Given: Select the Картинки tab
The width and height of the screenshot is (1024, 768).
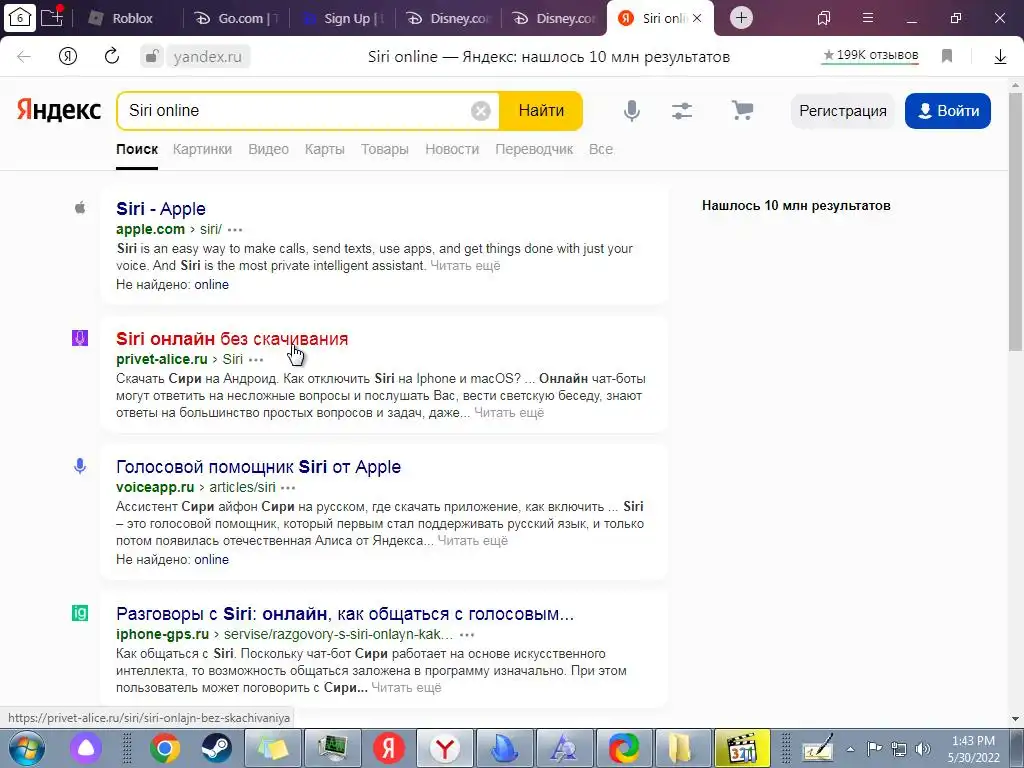Looking at the screenshot, I should tap(202, 149).
